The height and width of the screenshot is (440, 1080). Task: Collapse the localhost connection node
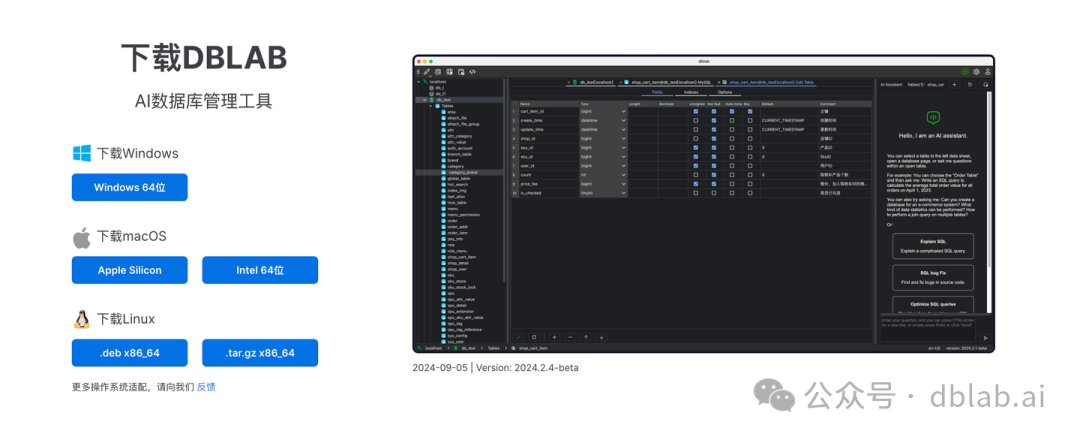pyautogui.click(x=418, y=81)
